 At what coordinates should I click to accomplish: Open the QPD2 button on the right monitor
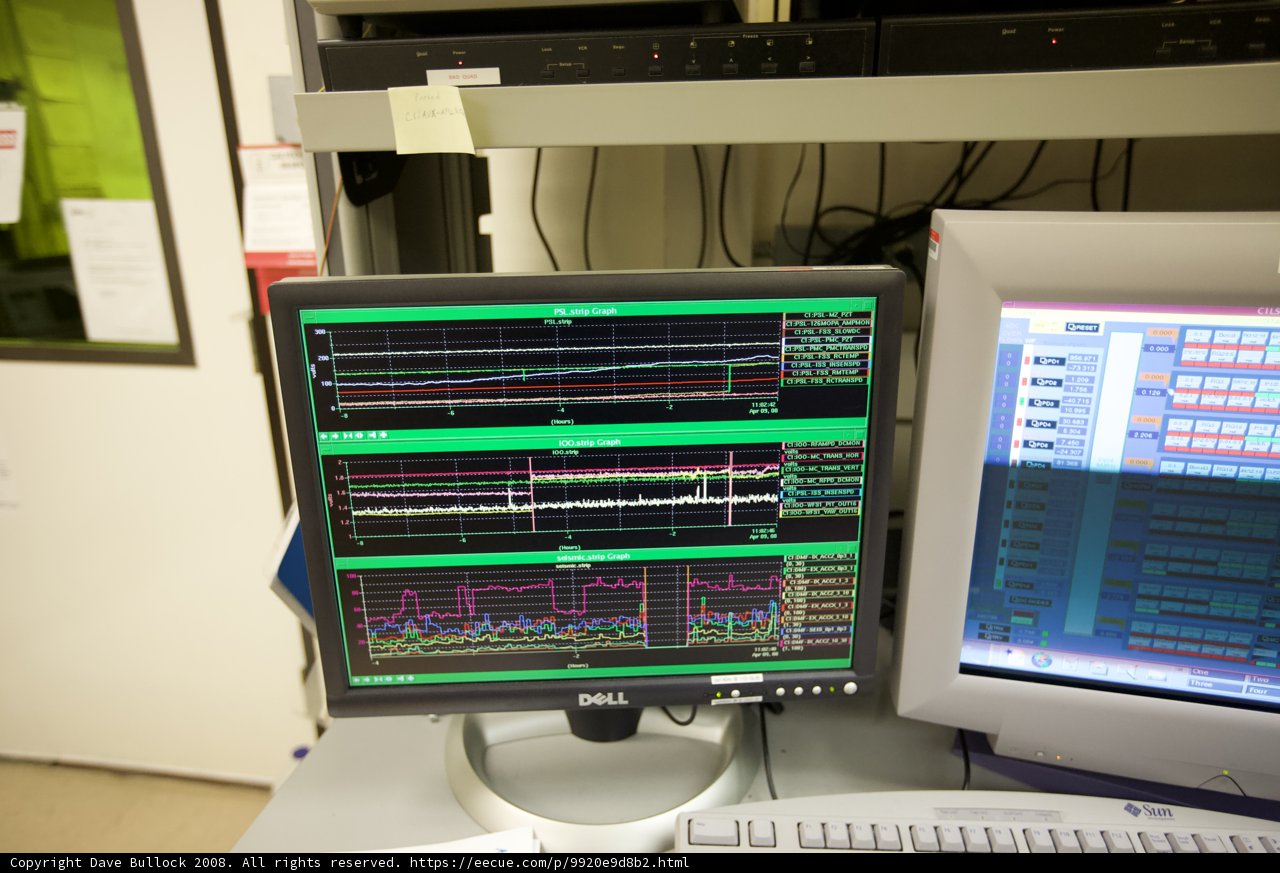pyautogui.click(x=1047, y=382)
